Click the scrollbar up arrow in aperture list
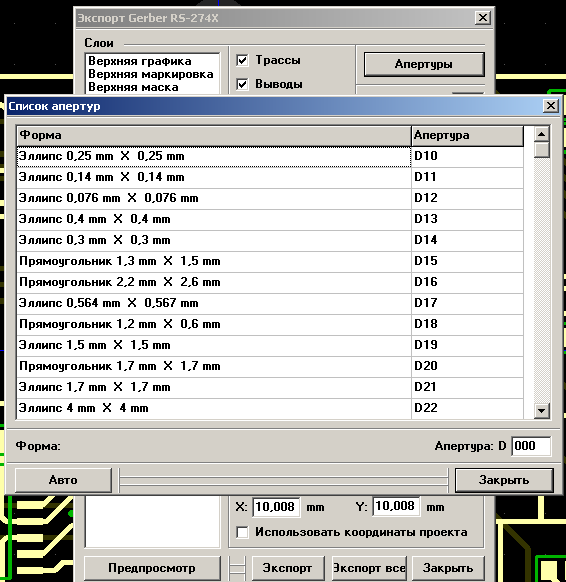The height and width of the screenshot is (582, 566). tap(542, 134)
